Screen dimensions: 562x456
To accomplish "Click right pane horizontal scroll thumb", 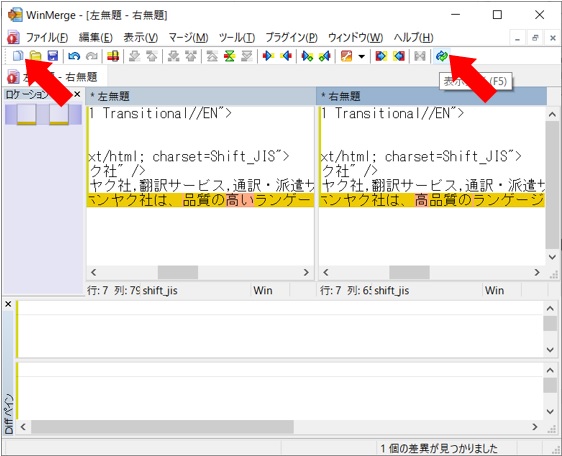I will point(409,272).
